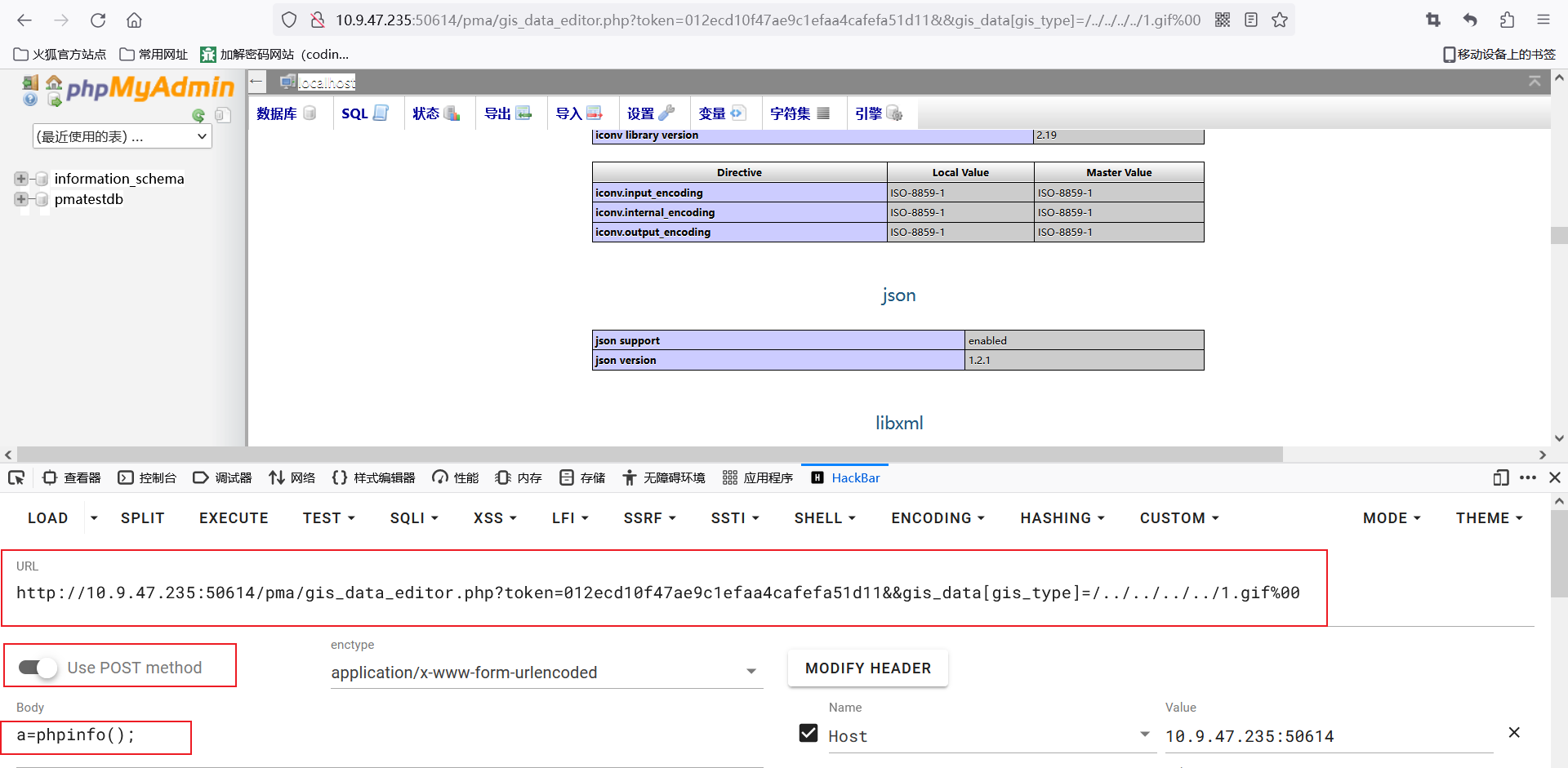Image resolution: width=1568 pixels, height=768 pixels.
Task: Click the collapse arrow left of localhost breadcrumb
Action: 256,81
